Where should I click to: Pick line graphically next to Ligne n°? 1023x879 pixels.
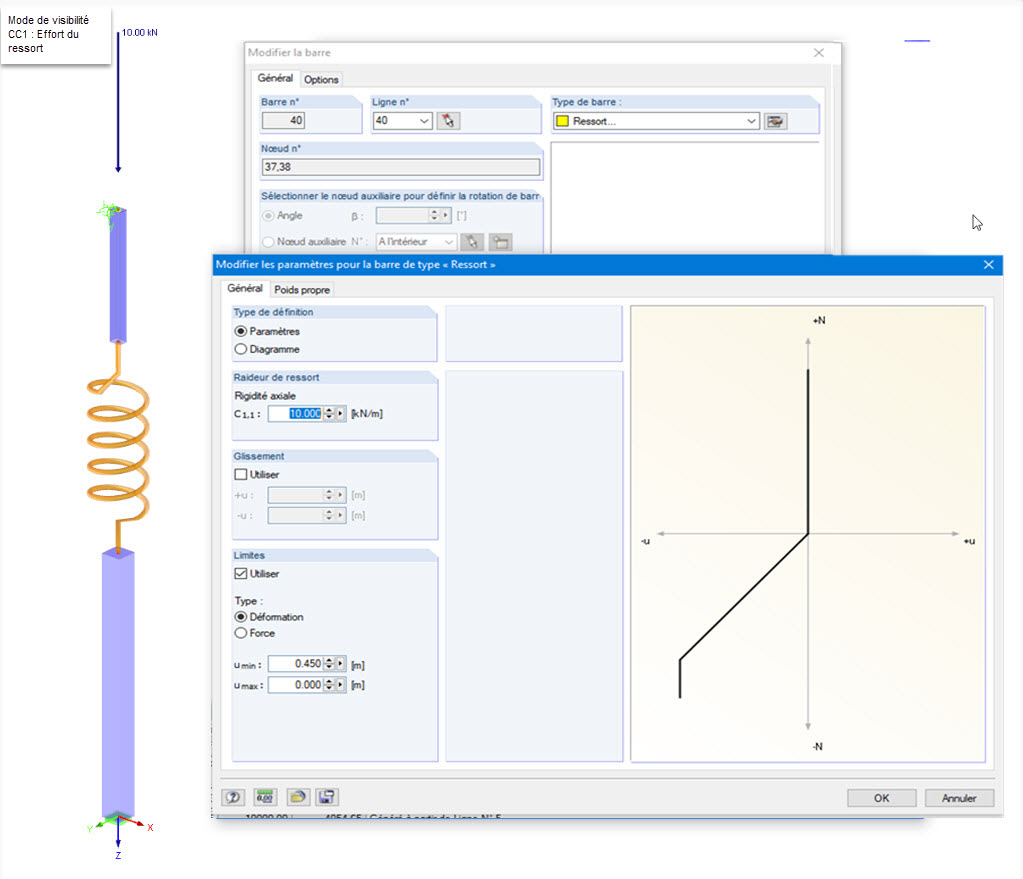(448, 121)
